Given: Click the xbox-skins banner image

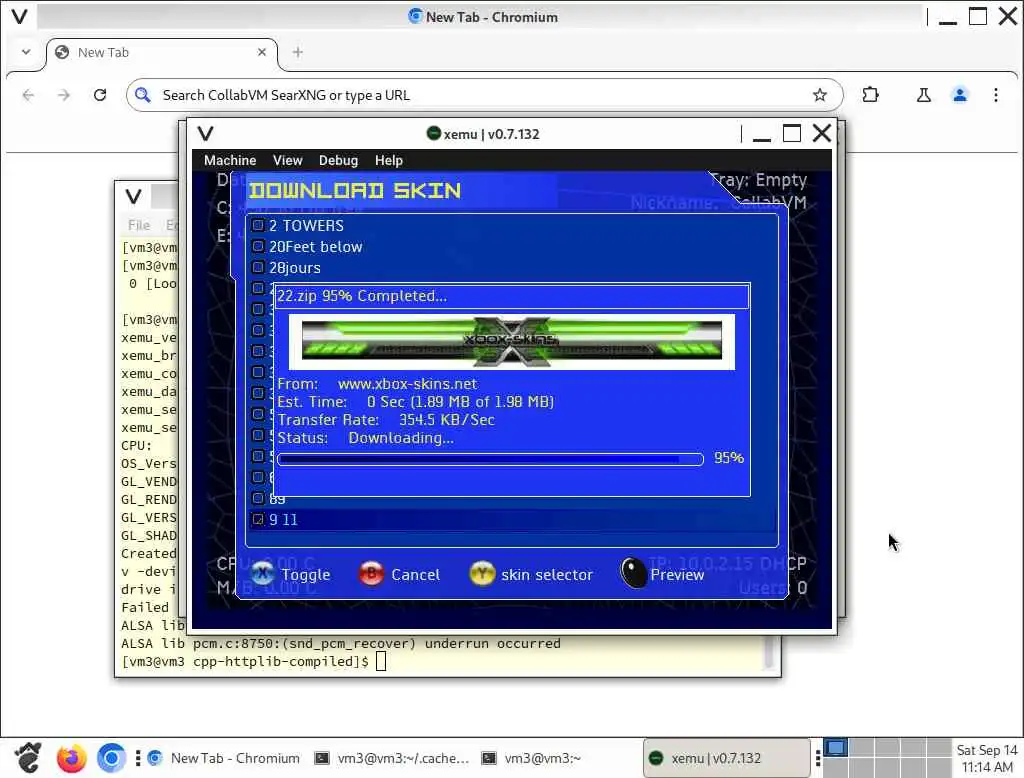Looking at the screenshot, I should 512,342.
